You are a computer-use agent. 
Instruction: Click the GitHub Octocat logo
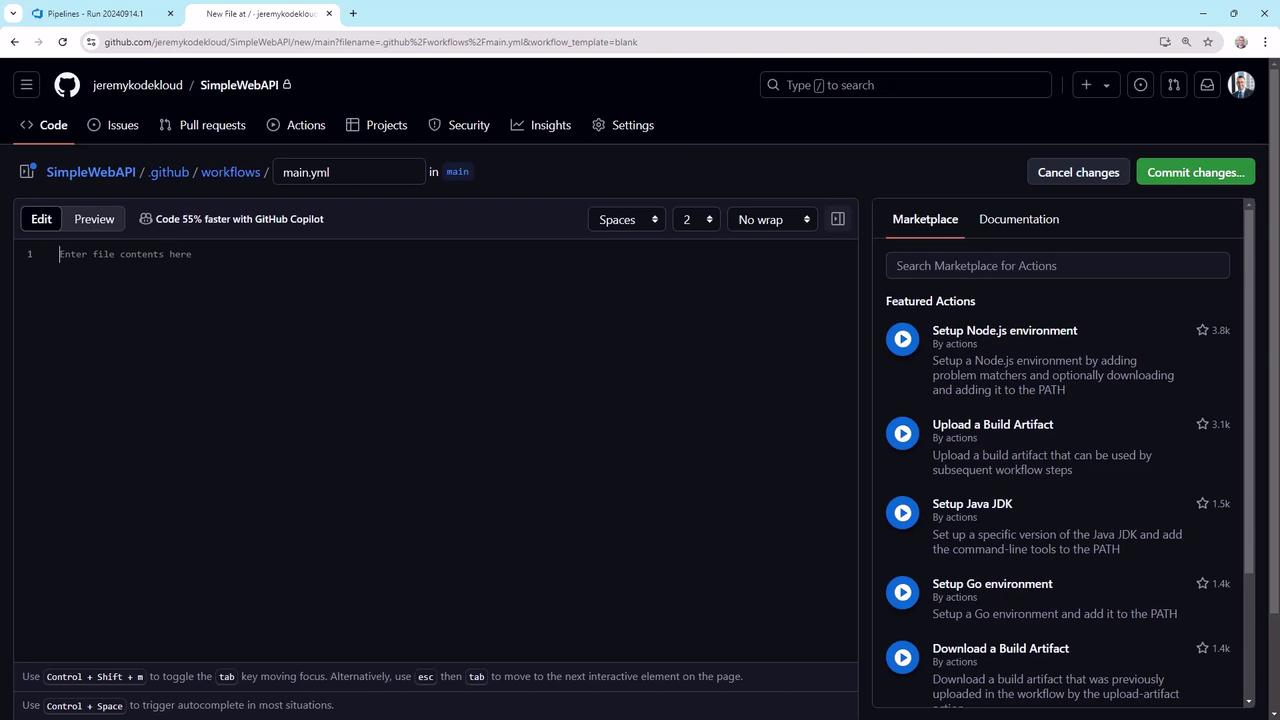coord(67,85)
